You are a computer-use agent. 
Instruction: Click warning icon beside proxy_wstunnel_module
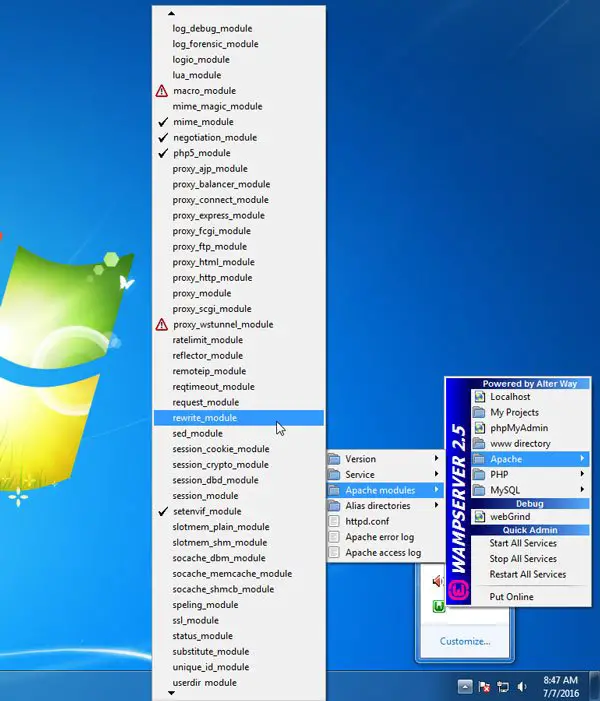point(161,325)
